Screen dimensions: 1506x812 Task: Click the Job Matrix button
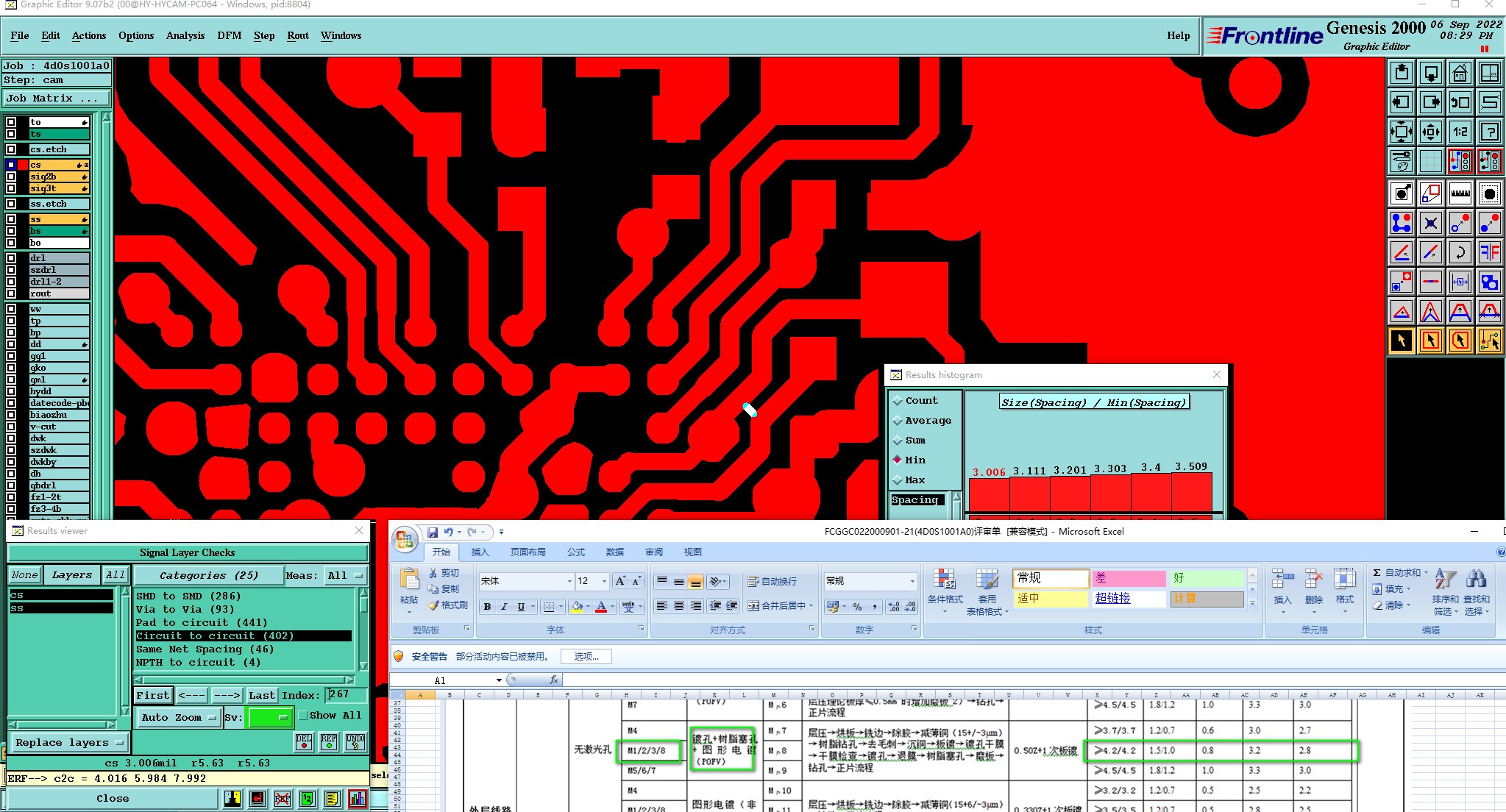(56, 98)
